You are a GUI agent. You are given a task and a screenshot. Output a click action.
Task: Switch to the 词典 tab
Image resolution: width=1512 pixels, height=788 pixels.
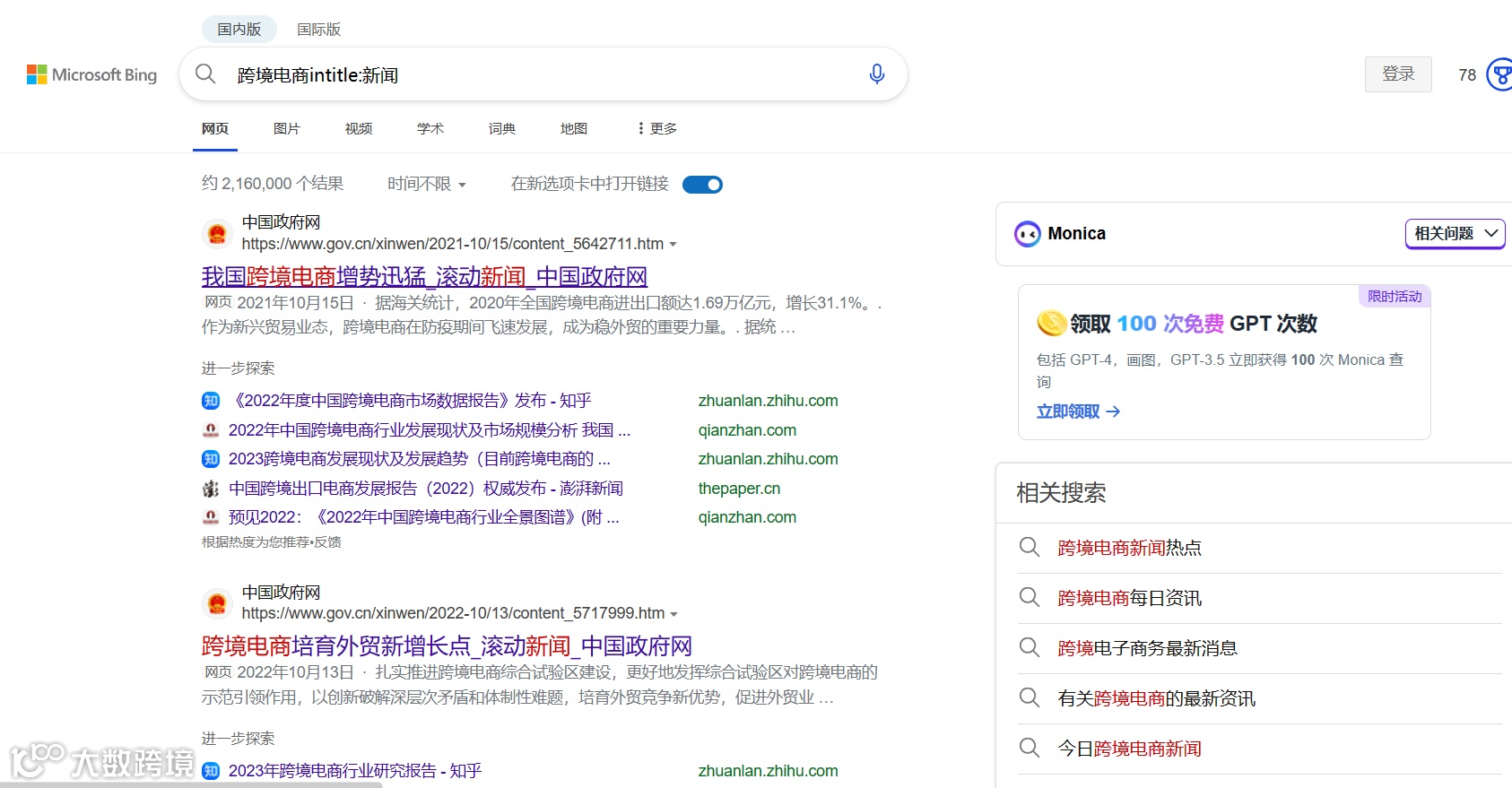(502, 129)
